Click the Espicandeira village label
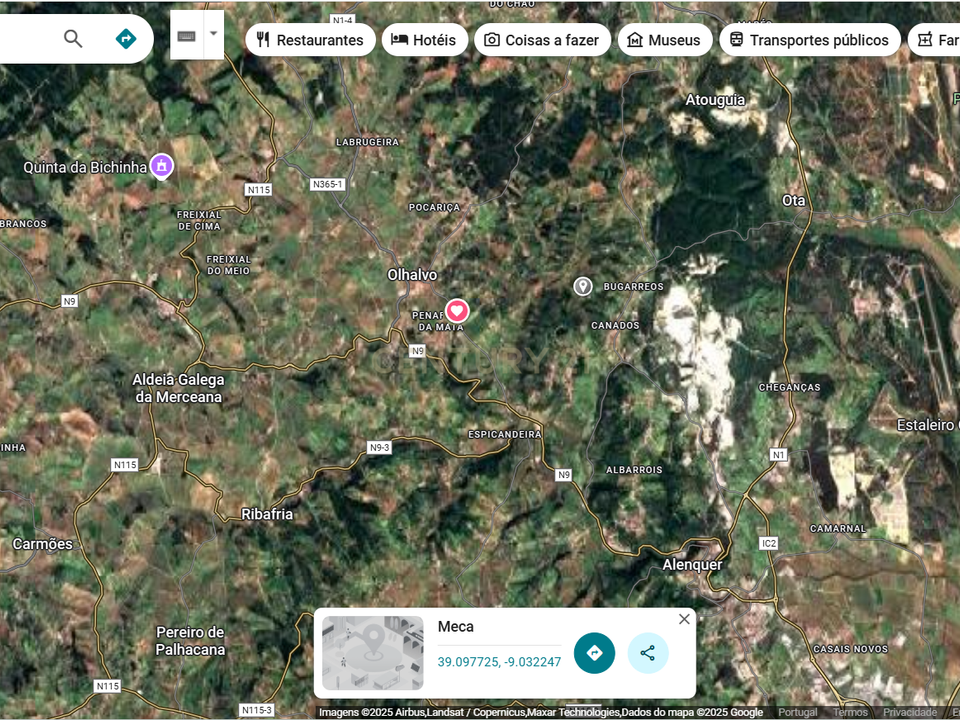 [x=505, y=434]
